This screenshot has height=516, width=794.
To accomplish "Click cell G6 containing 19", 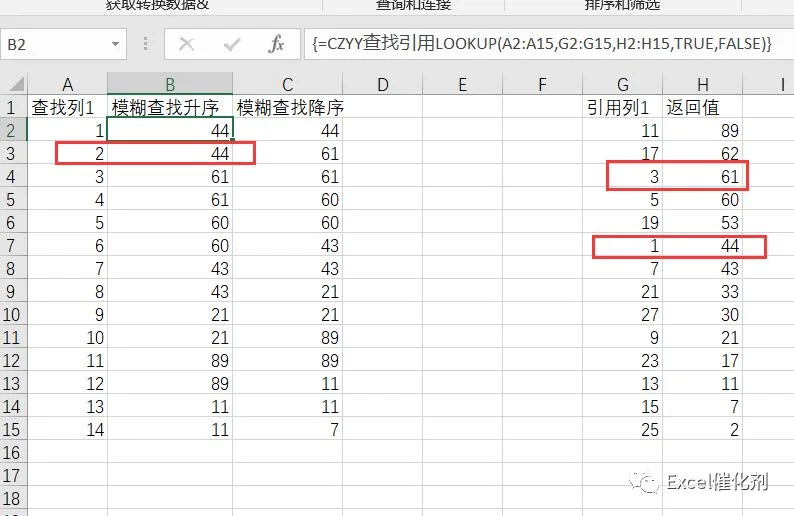I will click(623, 222).
